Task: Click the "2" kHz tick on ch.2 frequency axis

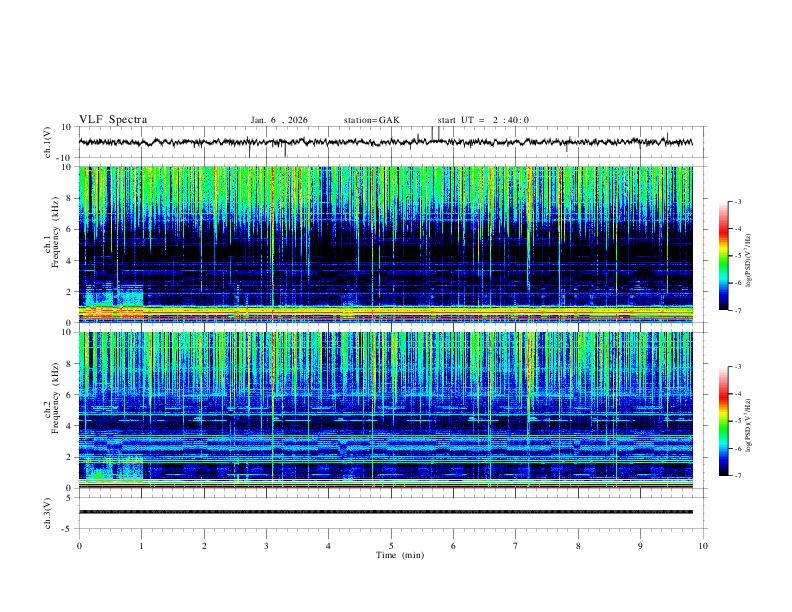Action: click(69, 457)
